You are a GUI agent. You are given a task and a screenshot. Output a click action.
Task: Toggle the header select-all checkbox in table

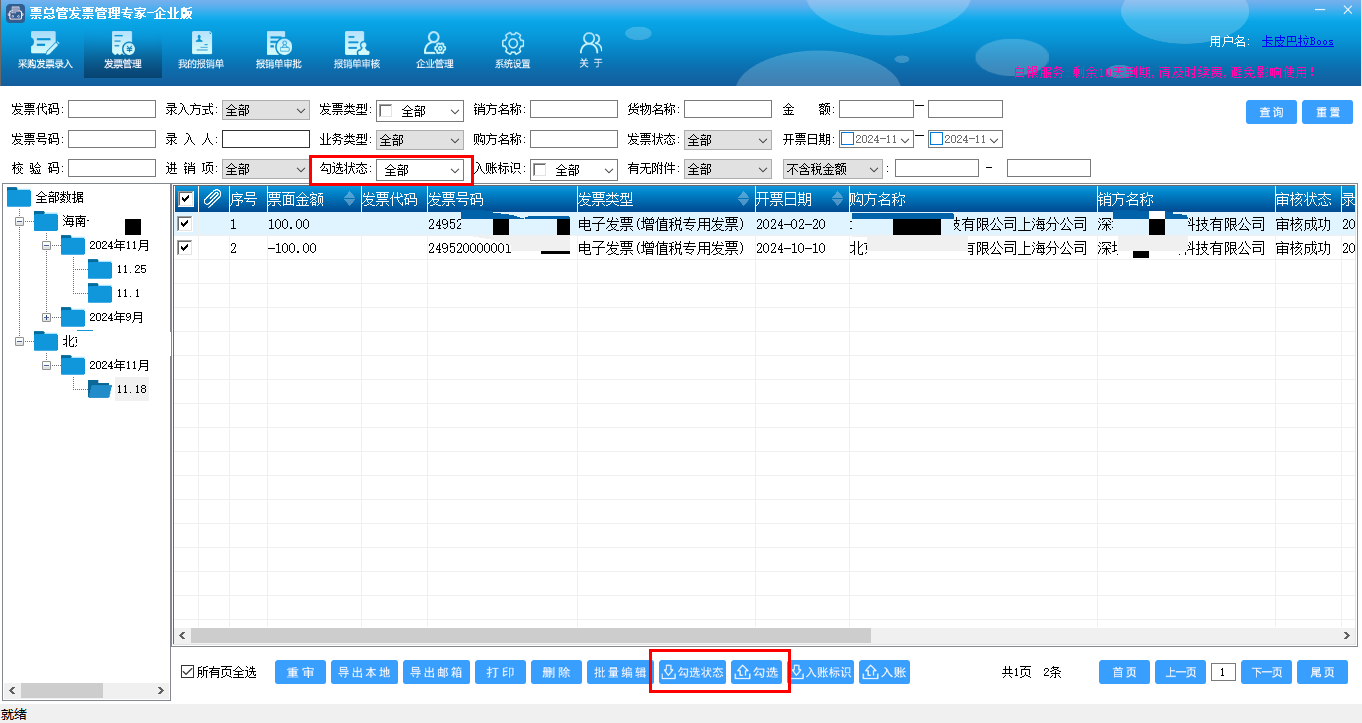185,199
